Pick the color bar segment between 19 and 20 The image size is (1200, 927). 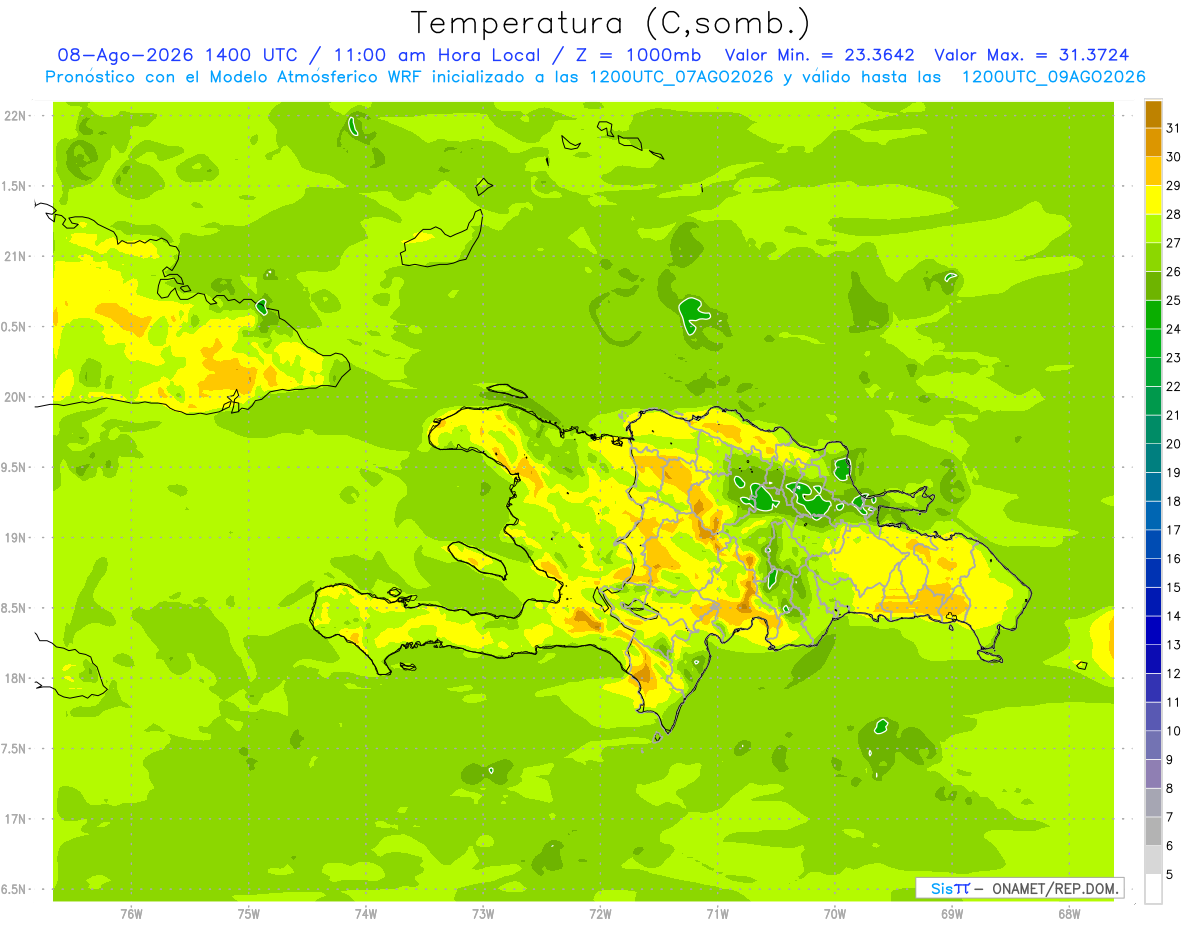(x=1153, y=458)
